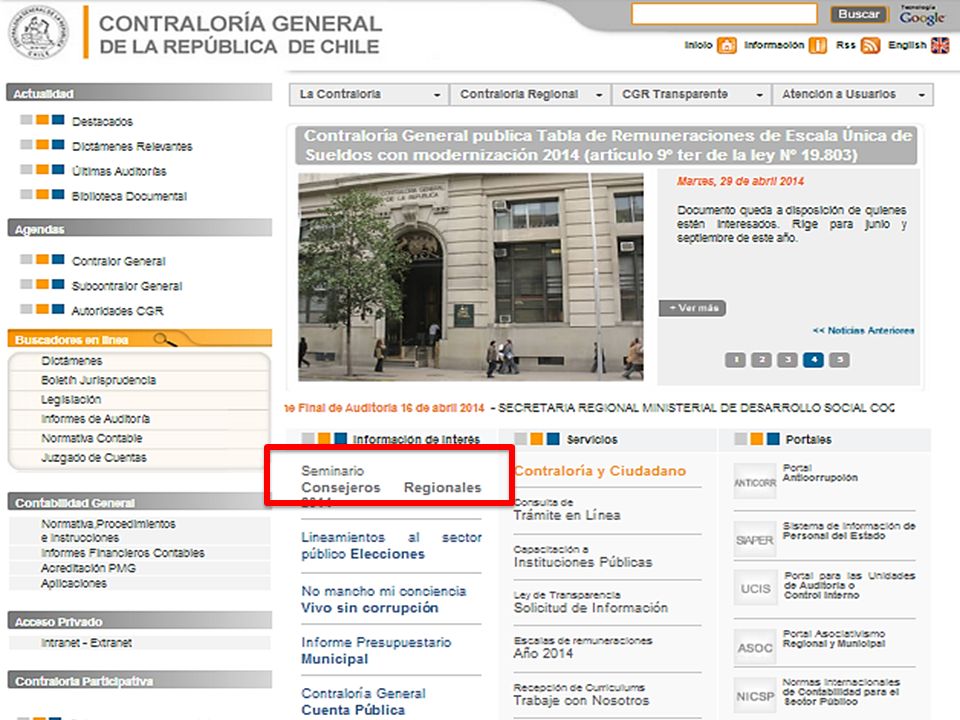960x720 pixels.
Task: Select Dictámenes search option
Action: pyautogui.click(x=72, y=361)
